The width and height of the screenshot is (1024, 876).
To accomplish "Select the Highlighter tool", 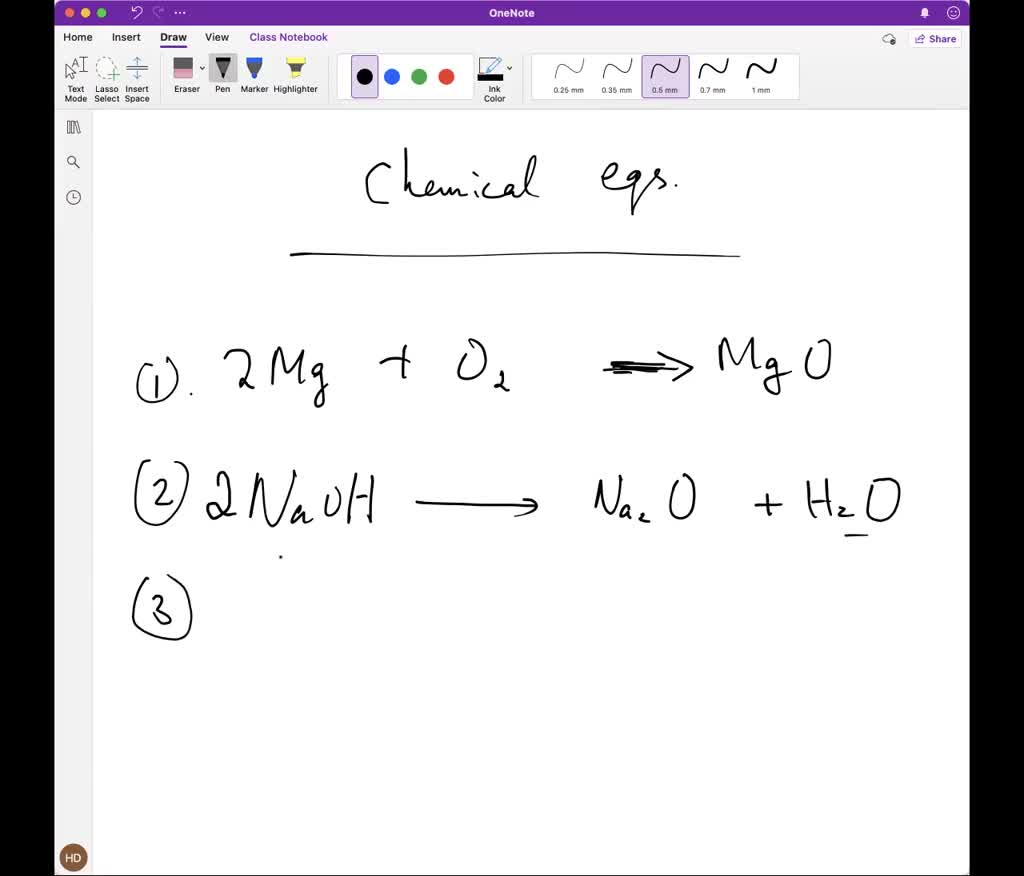I will click(295, 70).
